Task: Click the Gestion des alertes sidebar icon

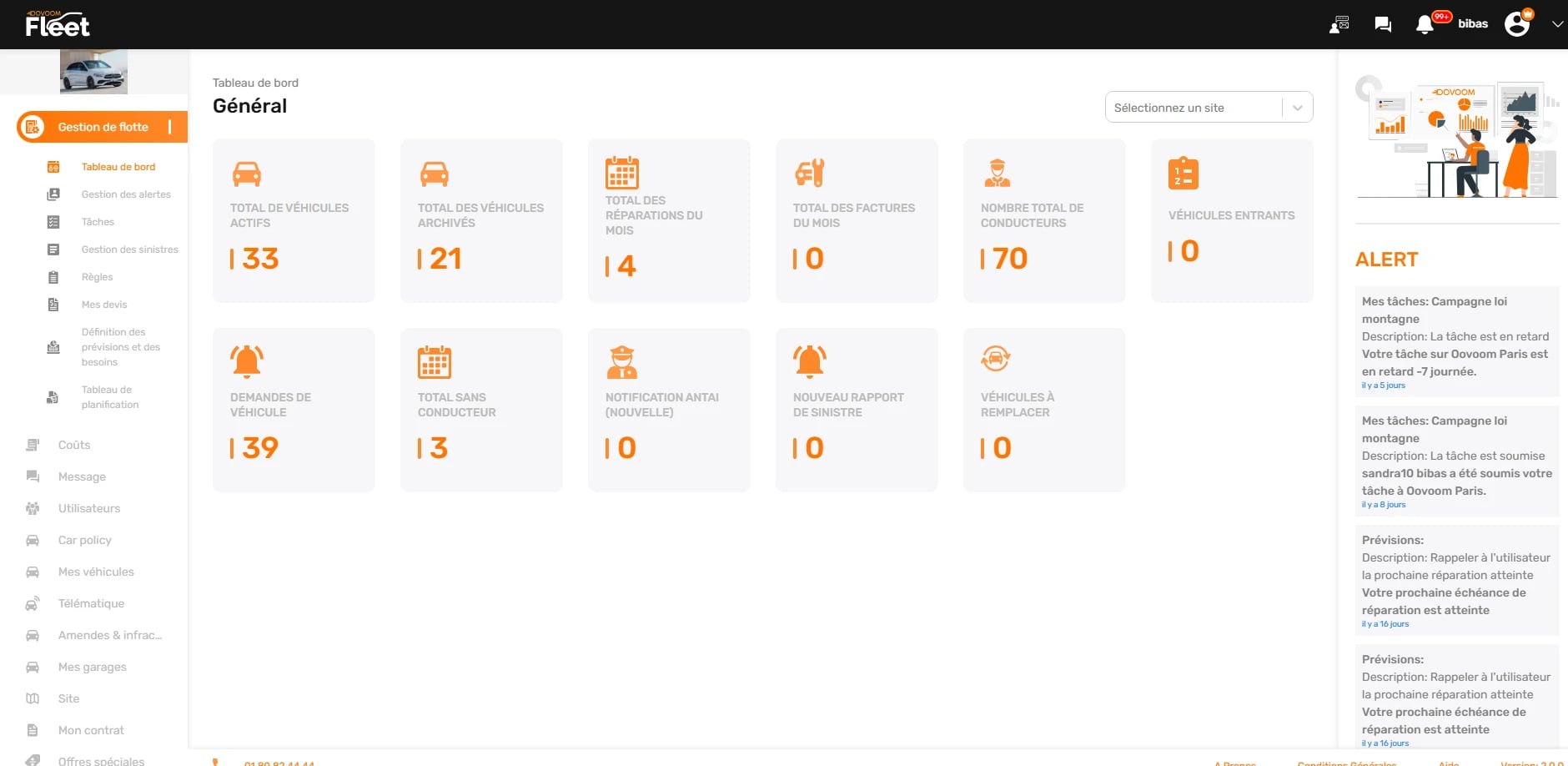Action: 53,194
